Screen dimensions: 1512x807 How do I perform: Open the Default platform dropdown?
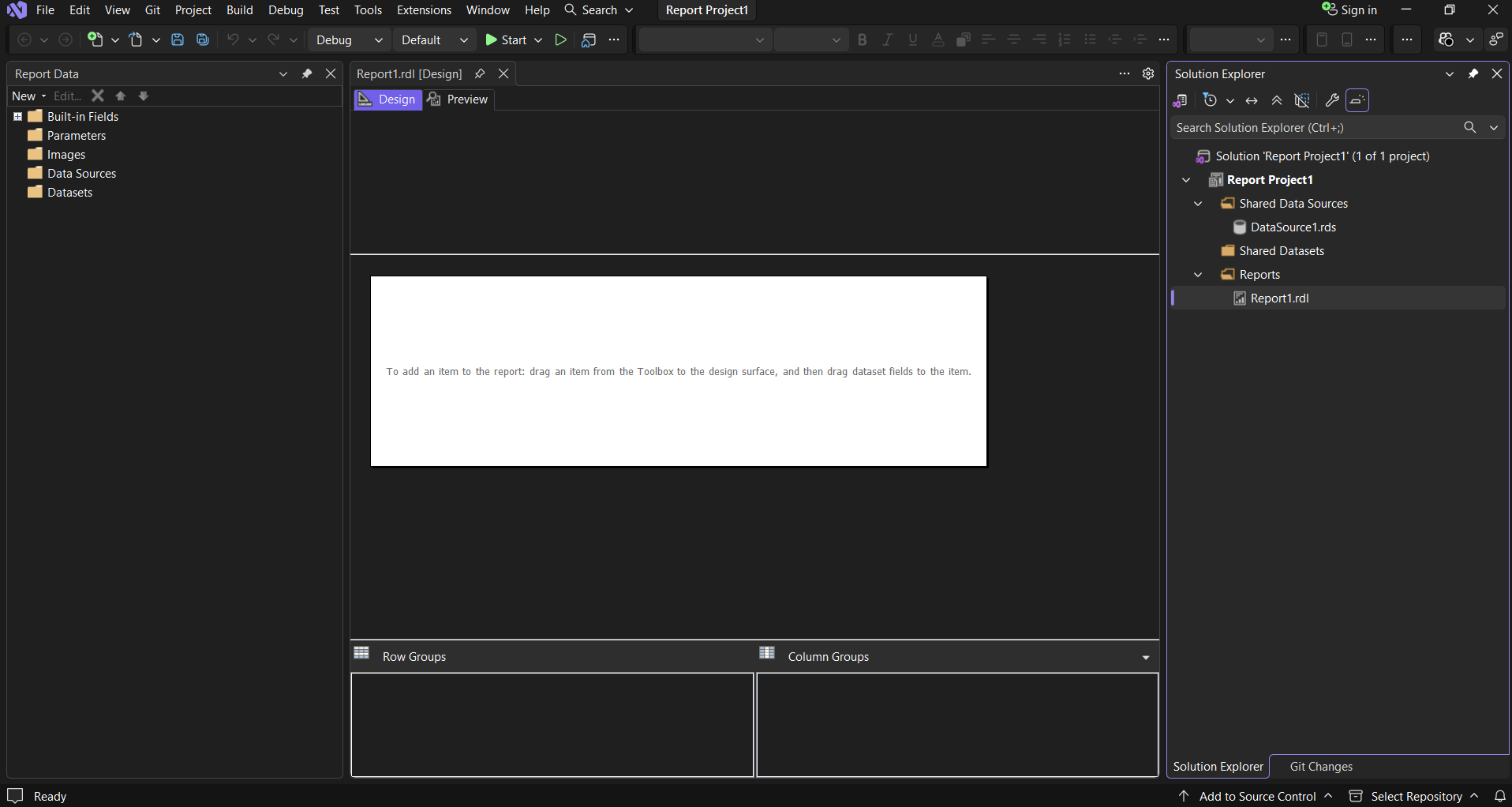click(434, 39)
